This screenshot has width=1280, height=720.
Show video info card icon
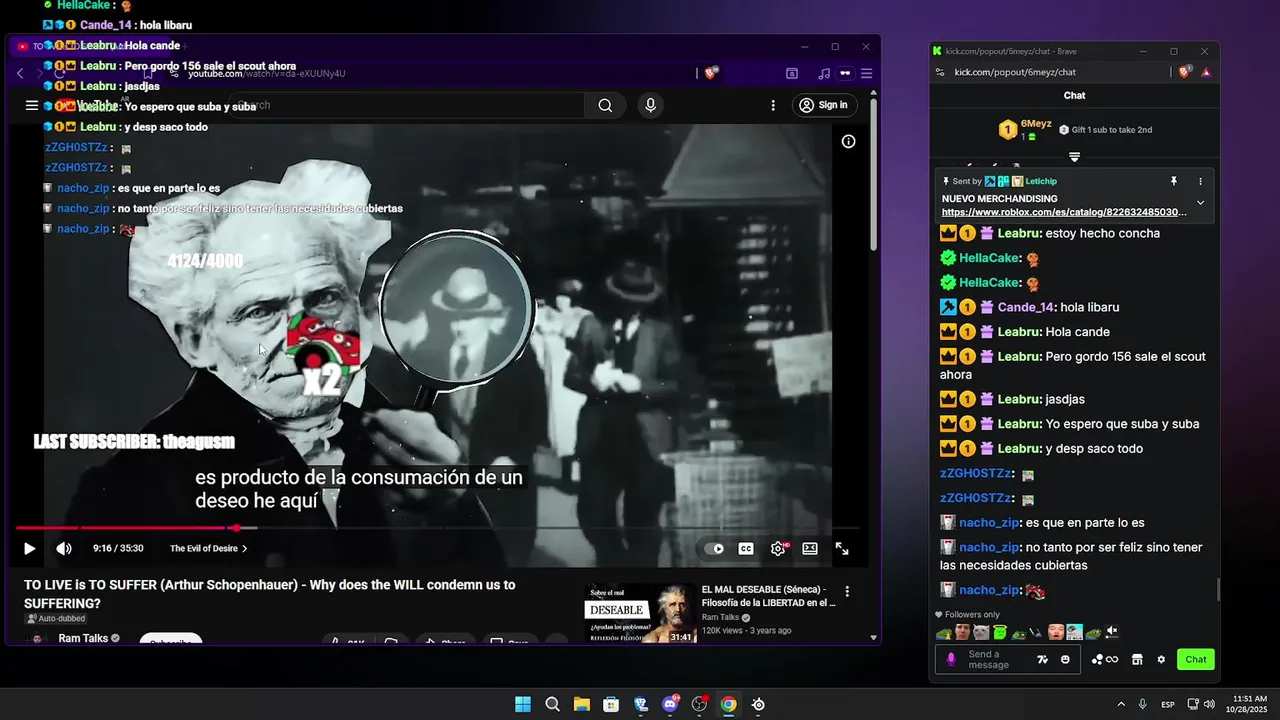[848, 141]
